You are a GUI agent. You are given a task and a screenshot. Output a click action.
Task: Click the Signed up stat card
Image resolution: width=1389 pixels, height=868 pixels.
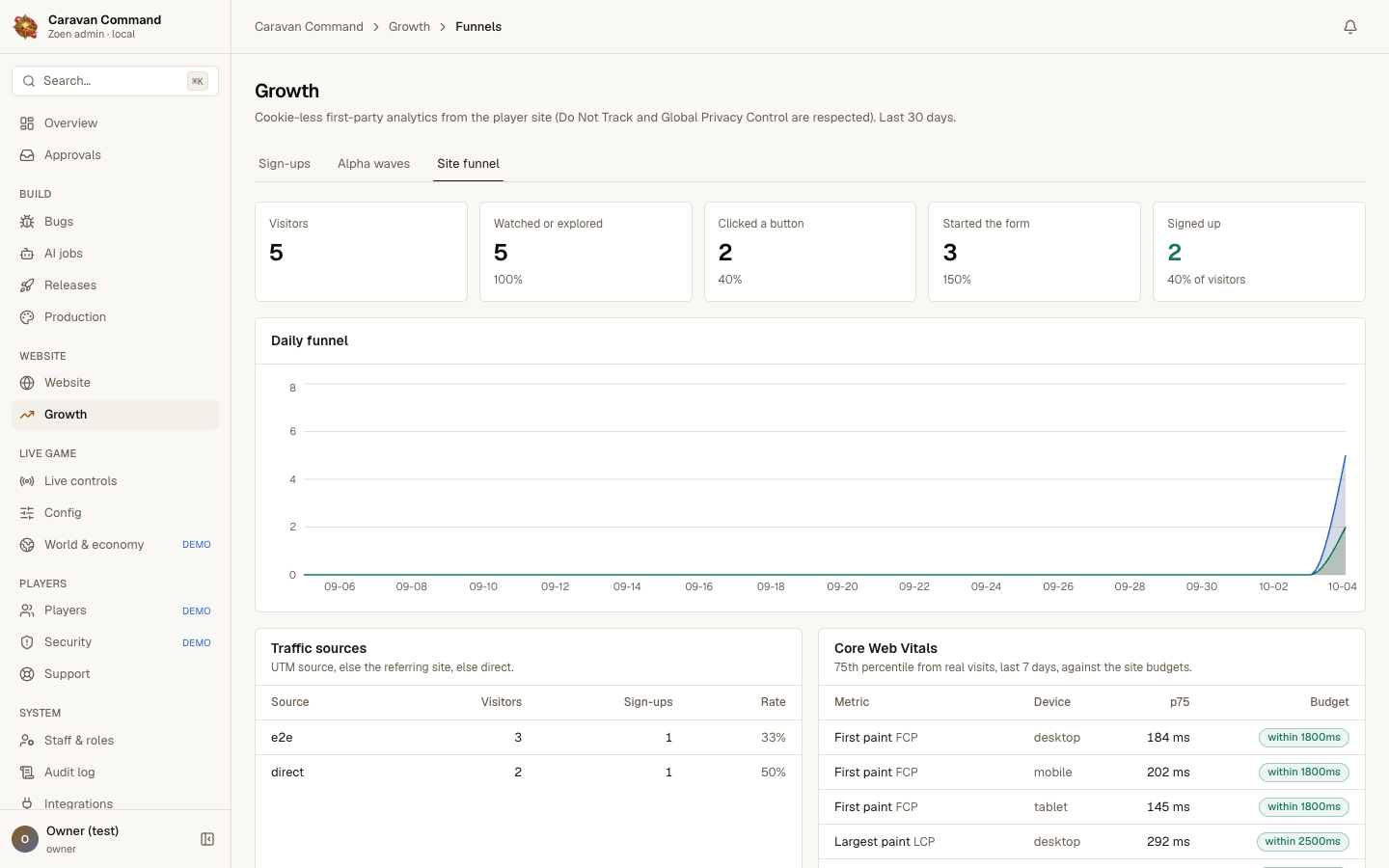coord(1259,252)
